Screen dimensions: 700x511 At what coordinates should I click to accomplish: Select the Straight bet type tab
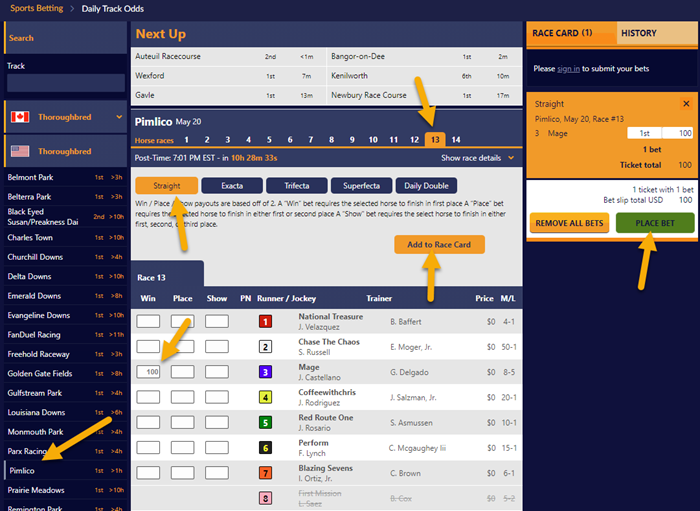tap(167, 186)
